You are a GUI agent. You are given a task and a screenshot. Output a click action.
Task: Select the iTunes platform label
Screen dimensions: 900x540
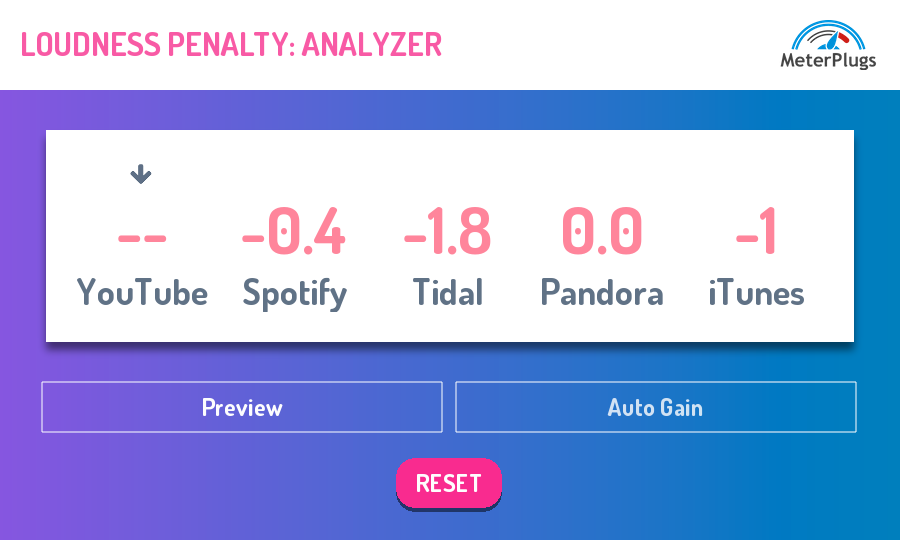click(756, 293)
